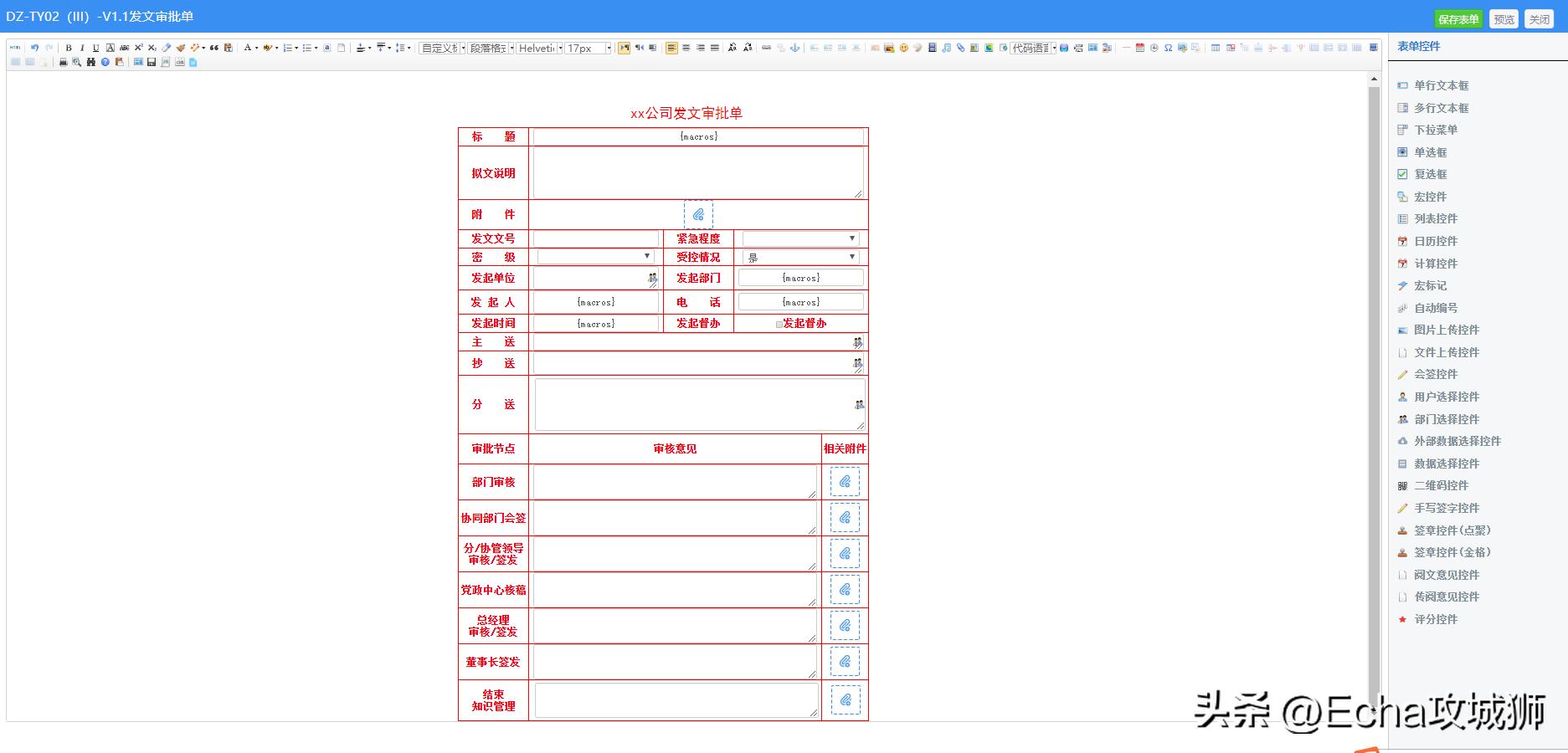The height and width of the screenshot is (753, 1568).
Task: Insert an emoji with the smiley face icon
Action: tap(904, 48)
